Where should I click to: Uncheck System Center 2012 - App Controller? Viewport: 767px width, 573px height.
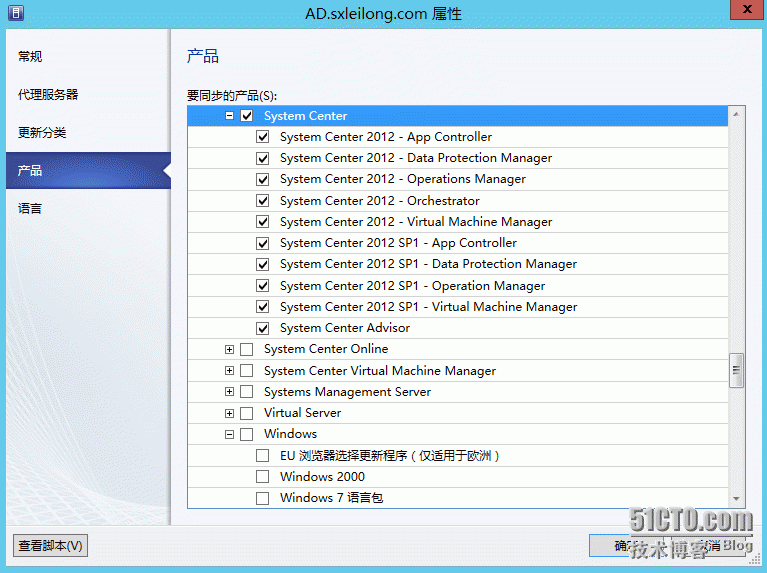coord(263,137)
